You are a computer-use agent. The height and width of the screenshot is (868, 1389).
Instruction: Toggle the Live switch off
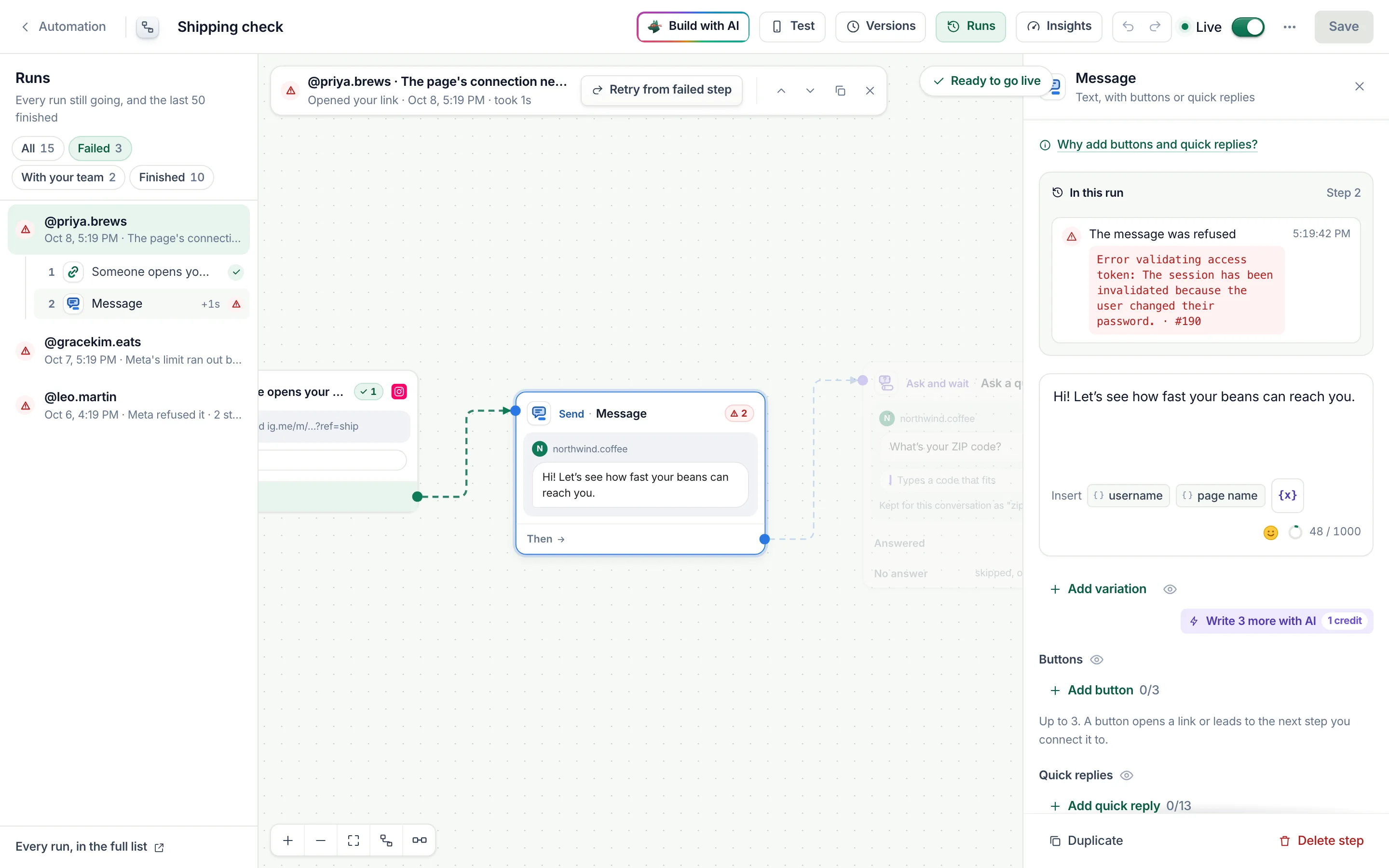coord(1248,27)
